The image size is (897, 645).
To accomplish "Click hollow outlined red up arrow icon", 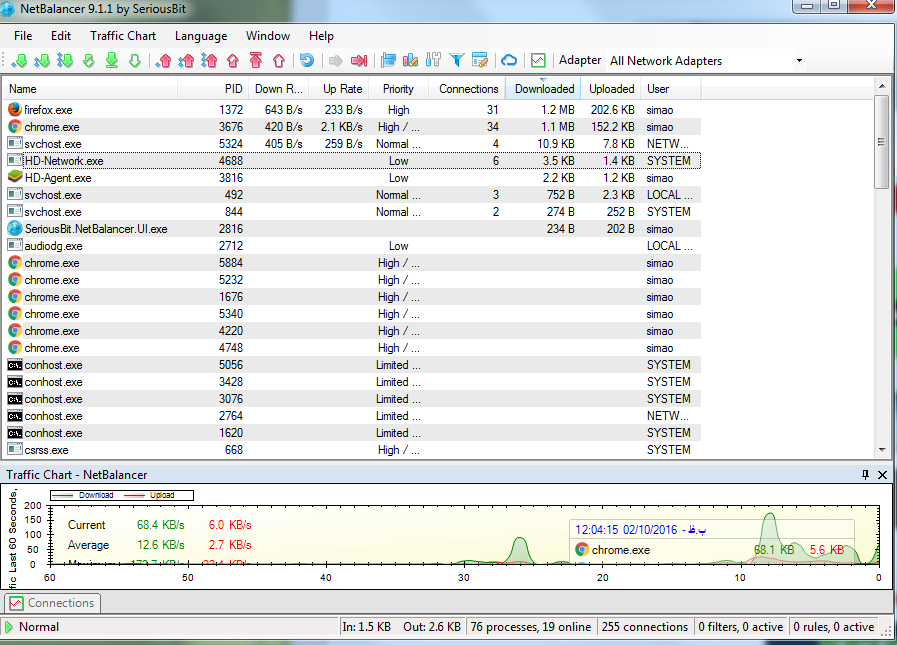I will point(279,60).
